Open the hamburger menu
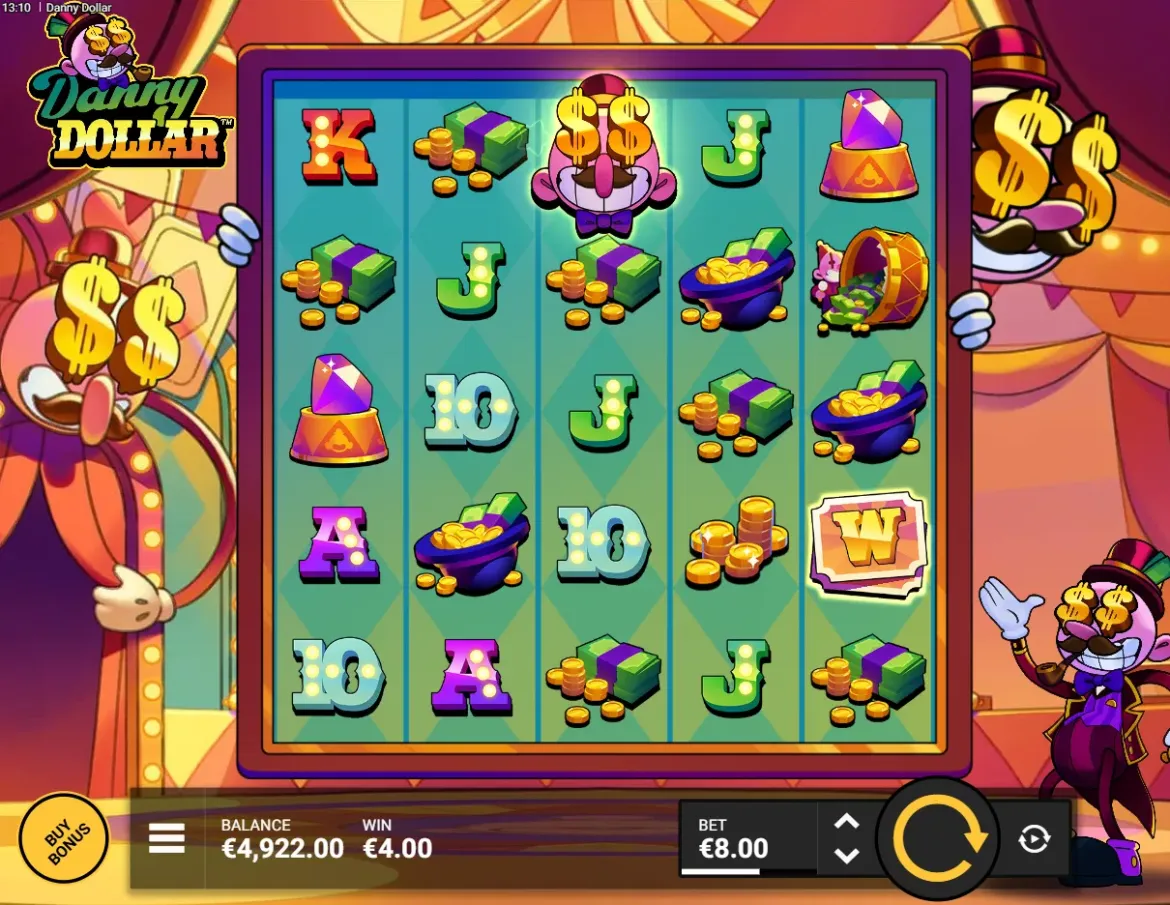The image size is (1170, 905). [166, 839]
